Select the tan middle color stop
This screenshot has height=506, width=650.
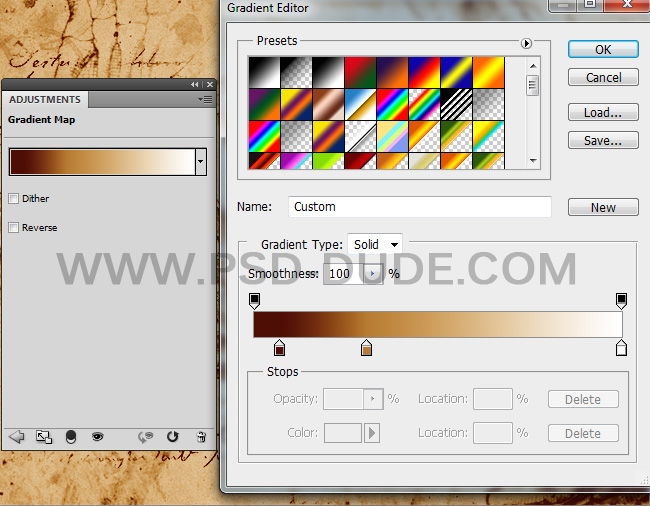click(x=366, y=348)
